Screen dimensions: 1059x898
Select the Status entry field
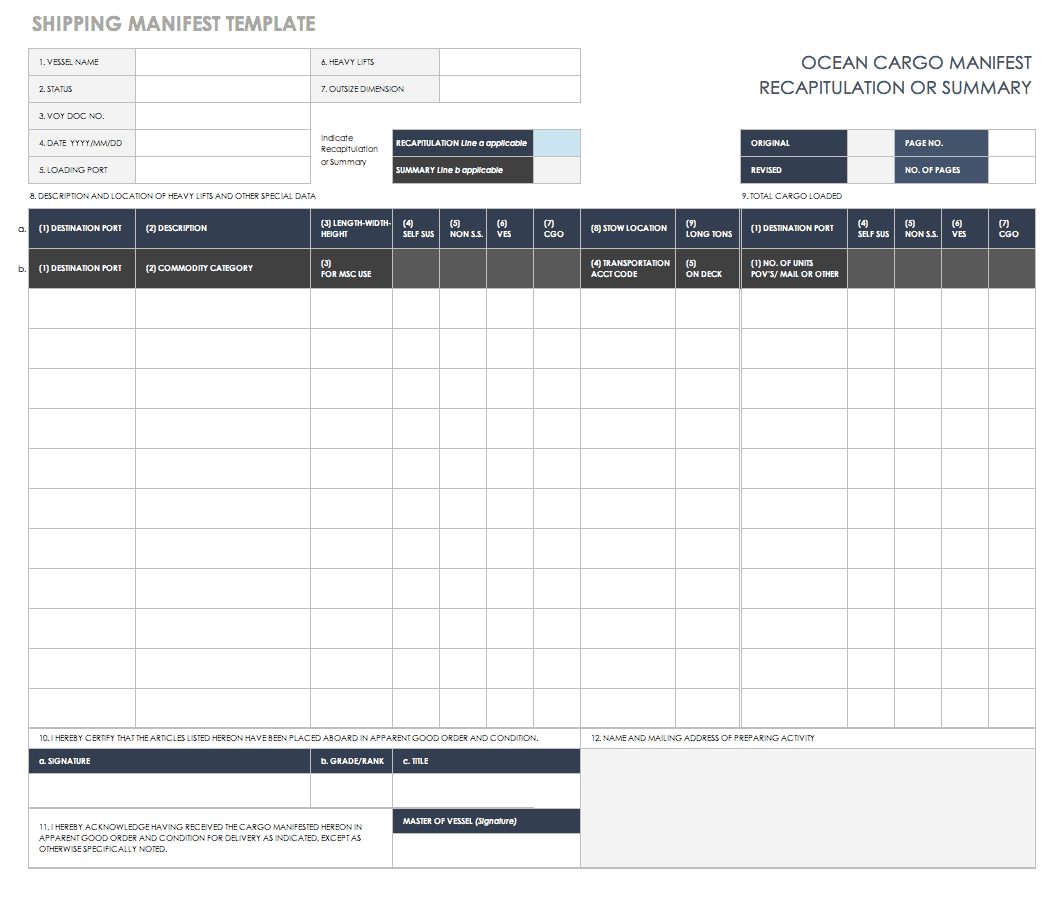222,89
